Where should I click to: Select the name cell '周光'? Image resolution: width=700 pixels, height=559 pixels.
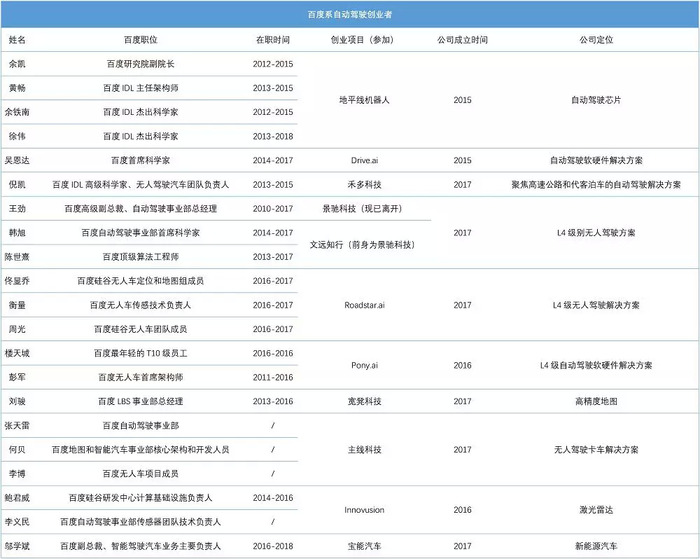pyautogui.click(x=17, y=329)
